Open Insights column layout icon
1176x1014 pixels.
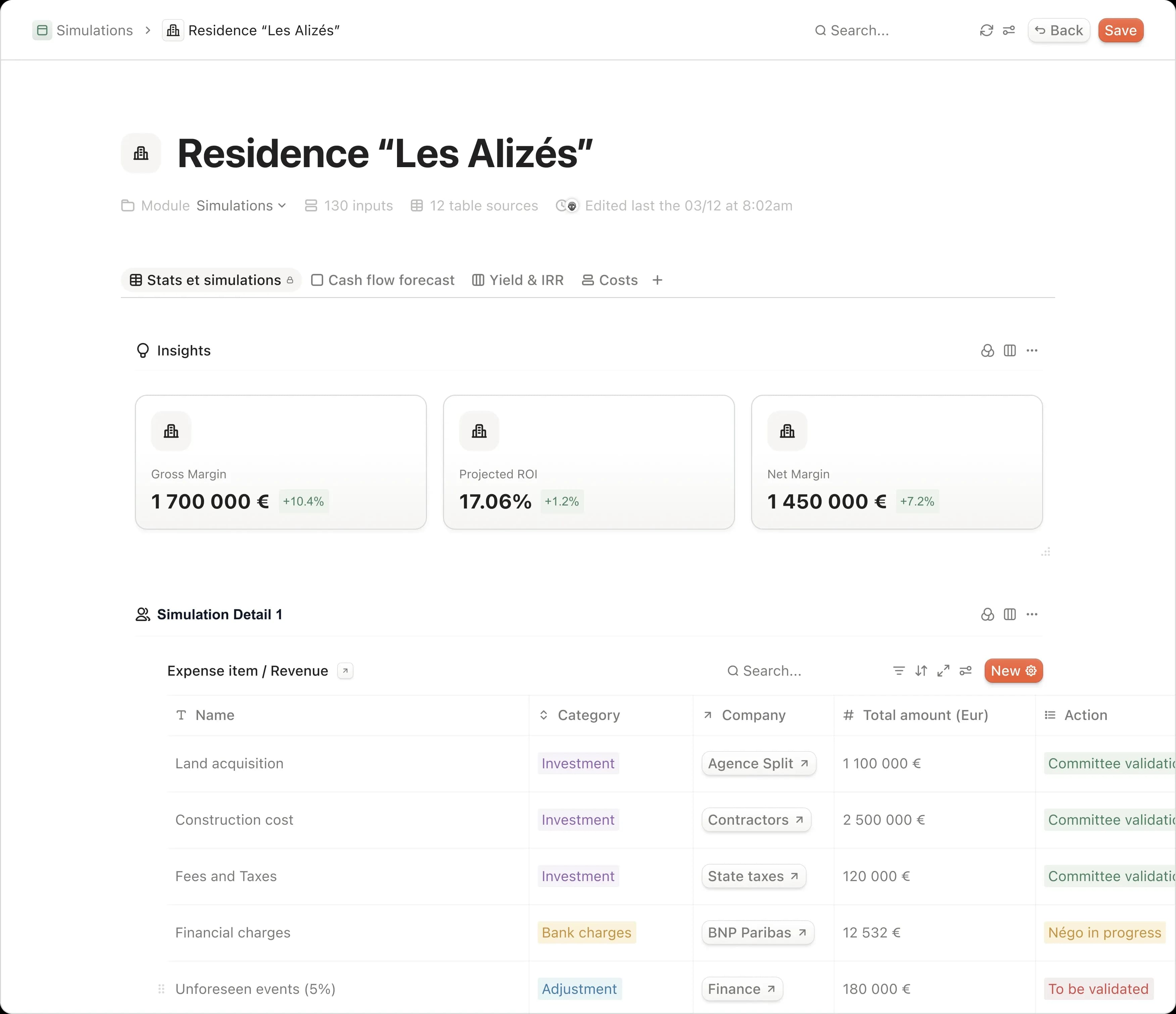point(1010,350)
